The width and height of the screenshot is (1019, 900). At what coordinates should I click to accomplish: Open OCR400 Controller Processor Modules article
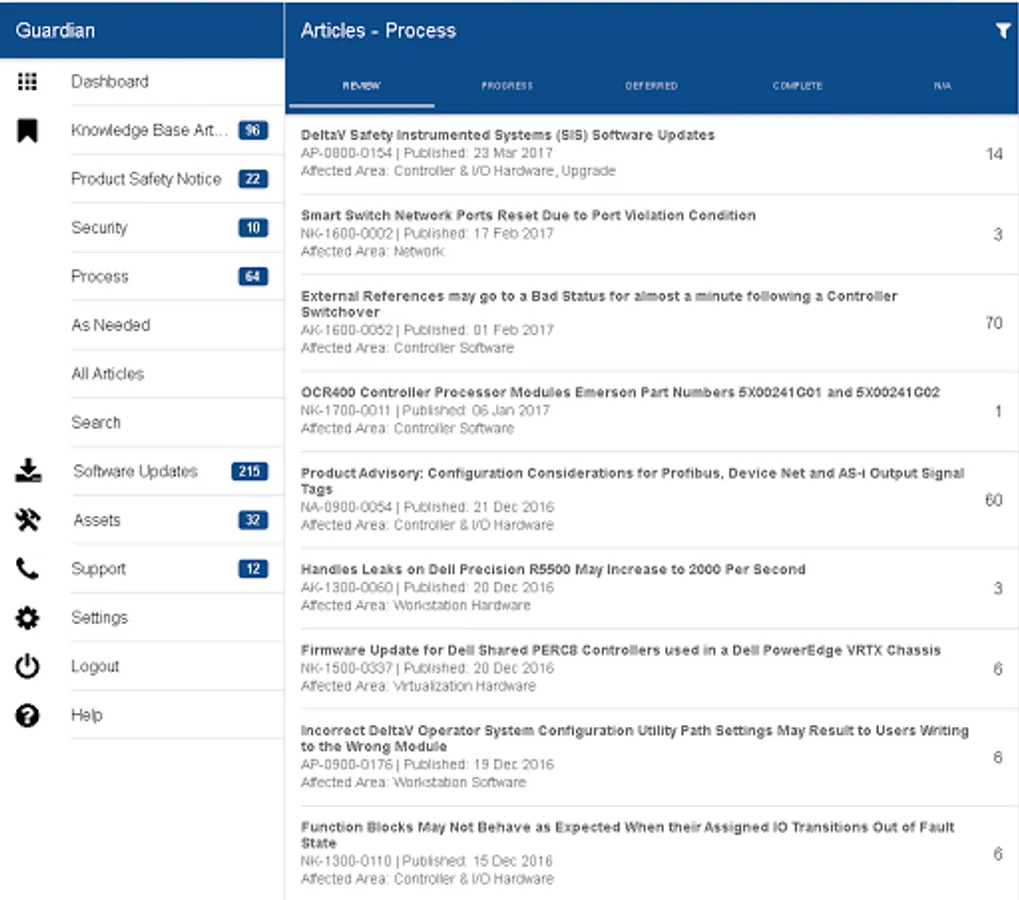[x=651, y=411]
